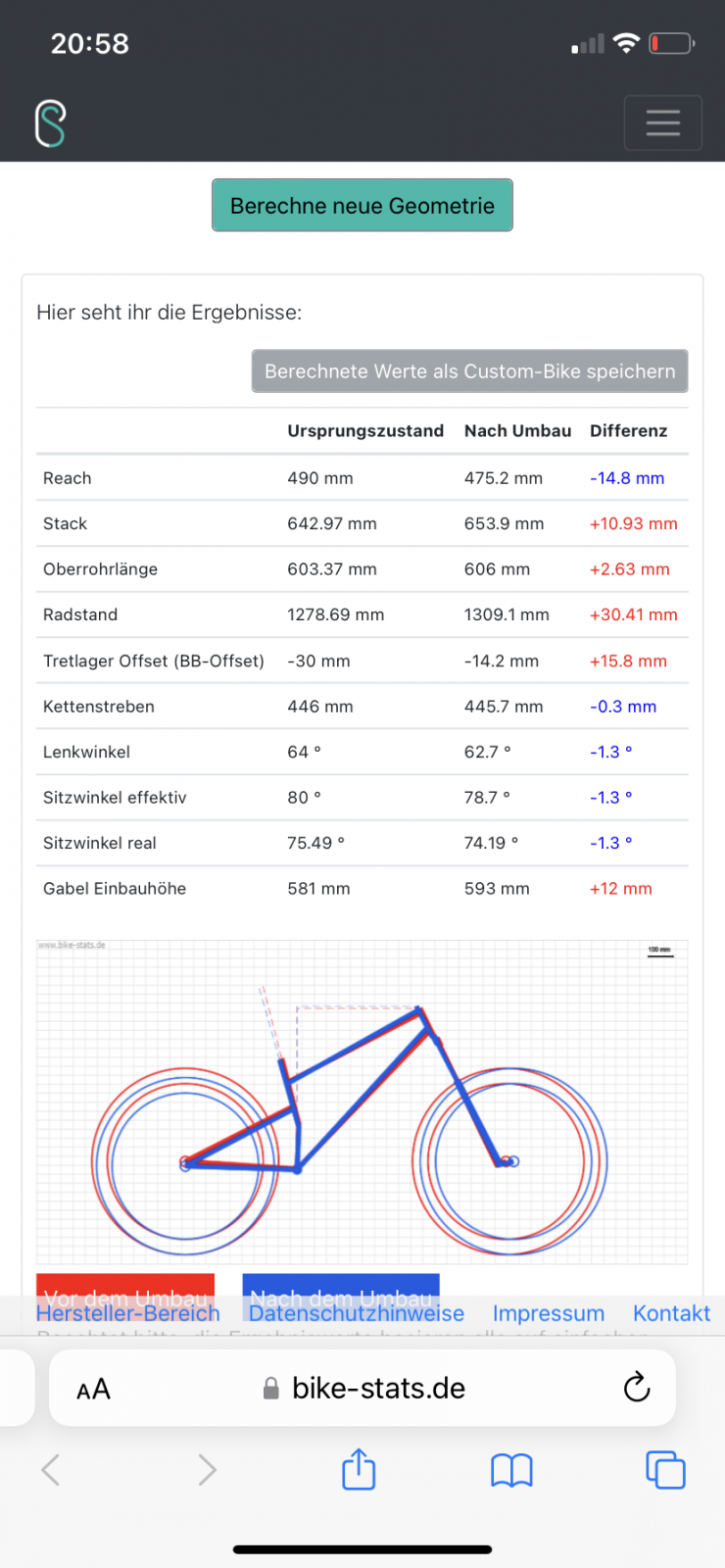Open the Kontakt footer link
Screen dimensions: 725x1568
671,1314
